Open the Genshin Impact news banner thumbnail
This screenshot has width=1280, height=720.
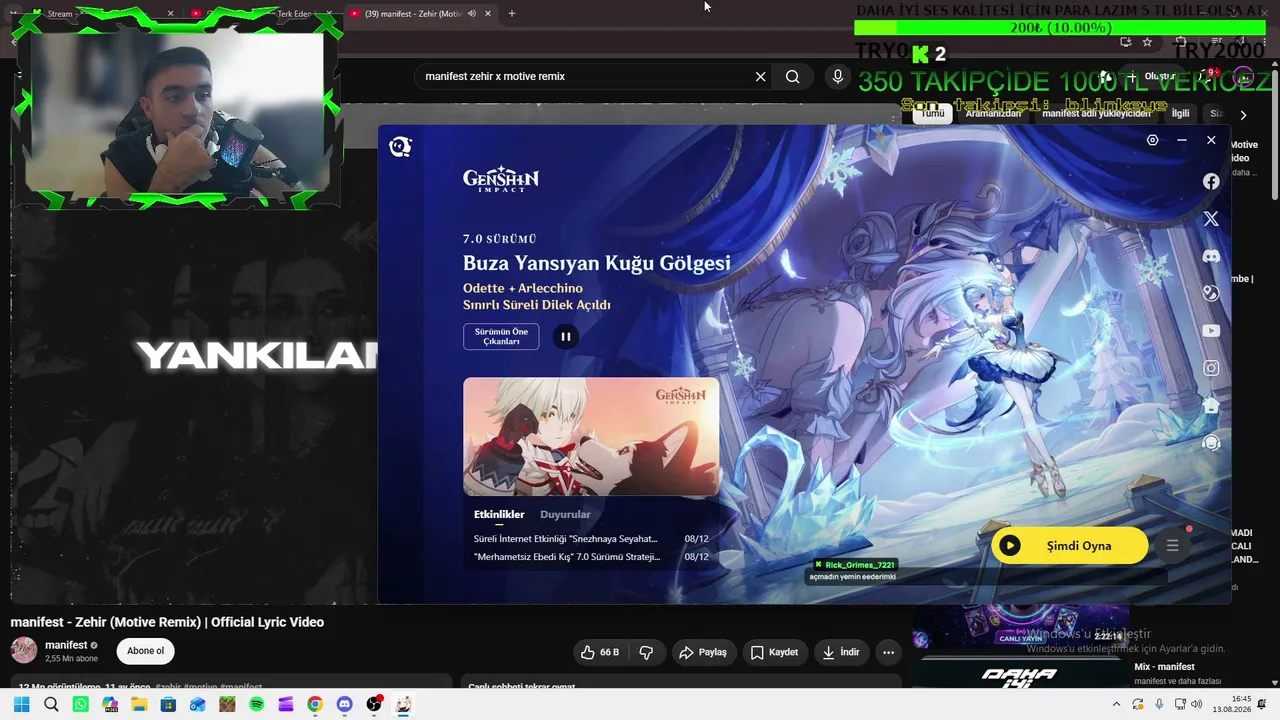(x=591, y=436)
